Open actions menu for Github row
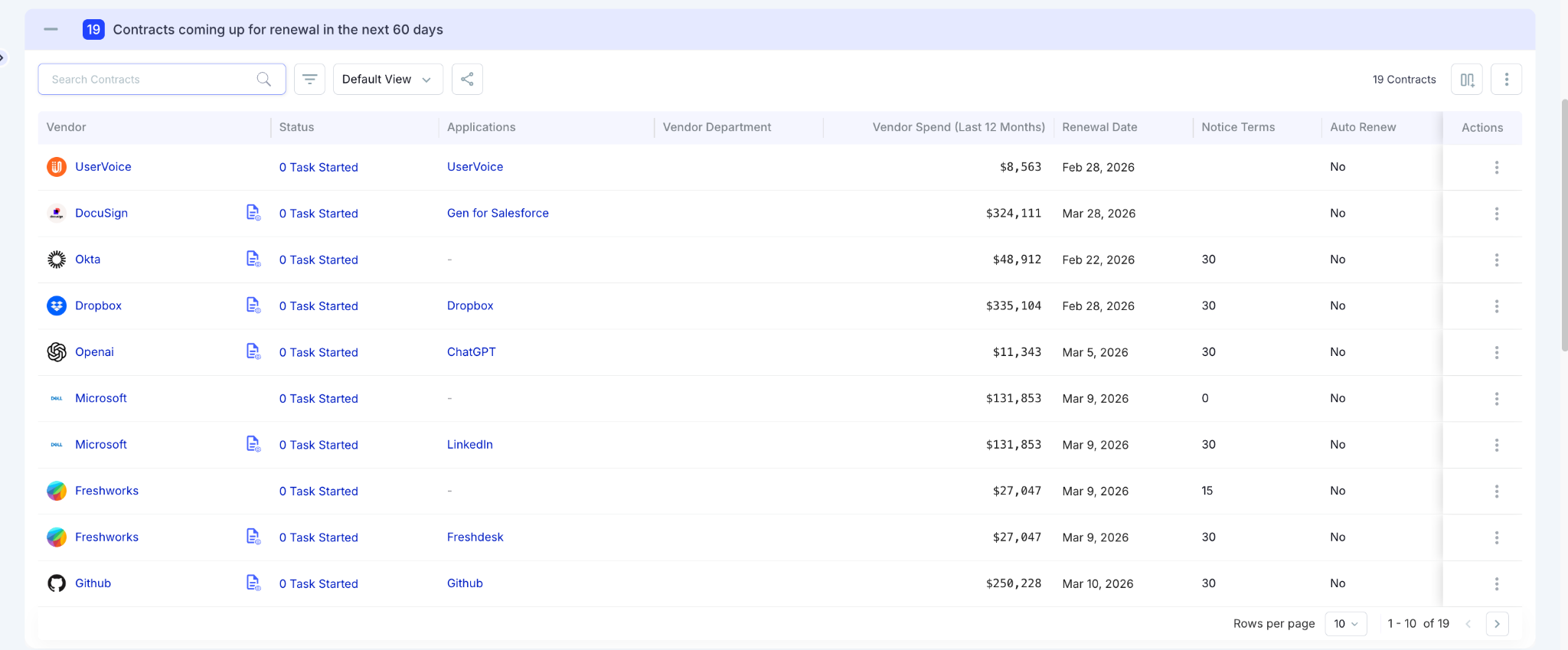 point(1497,584)
